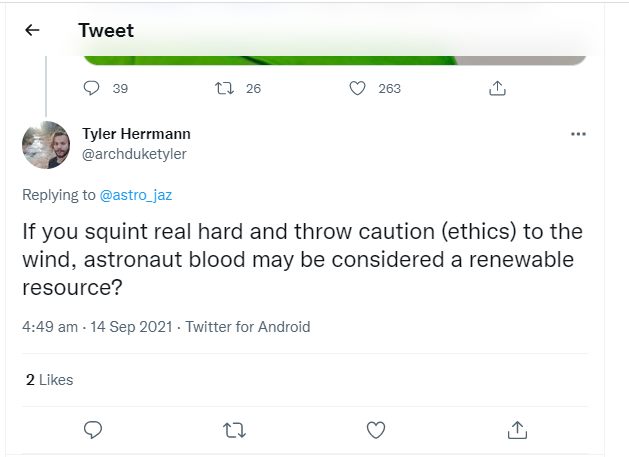Share Tyler Herrmann's tweet
The width and height of the screenshot is (629, 457).
[517, 430]
